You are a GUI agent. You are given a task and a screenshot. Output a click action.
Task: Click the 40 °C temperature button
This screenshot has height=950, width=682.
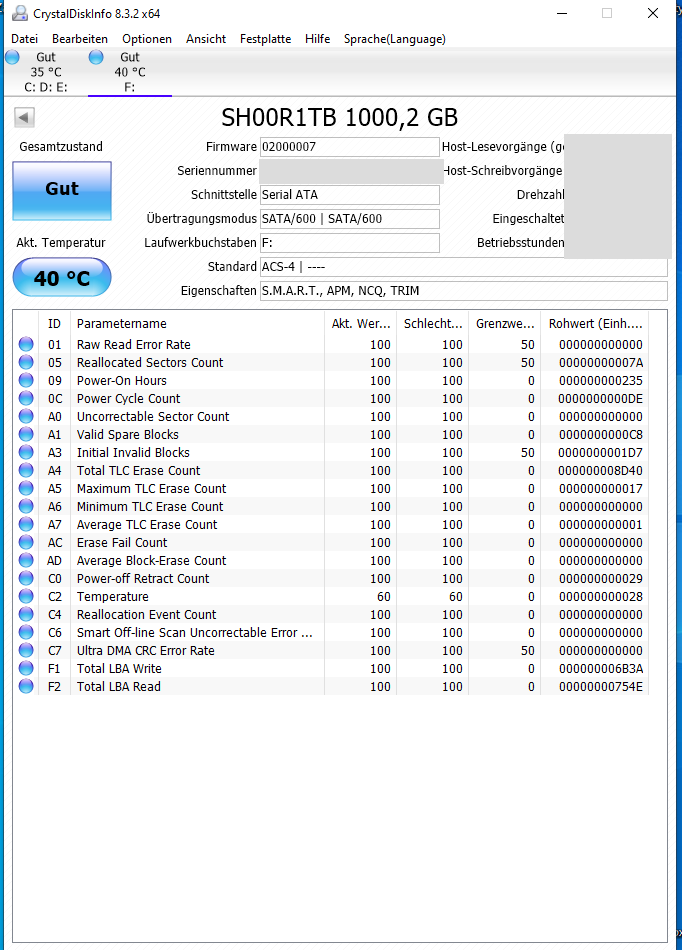62,277
